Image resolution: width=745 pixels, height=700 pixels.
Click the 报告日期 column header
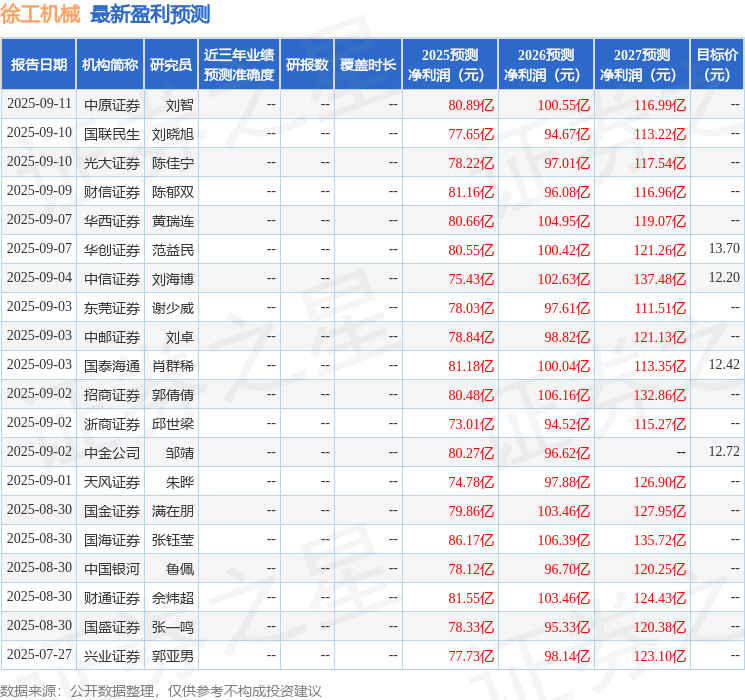pos(38,65)
